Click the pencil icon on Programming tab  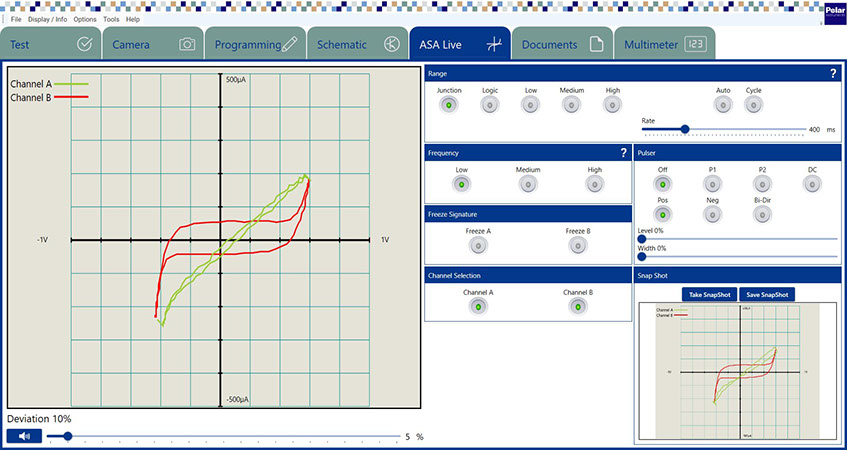pyautogui.click(x=290, y=45)
